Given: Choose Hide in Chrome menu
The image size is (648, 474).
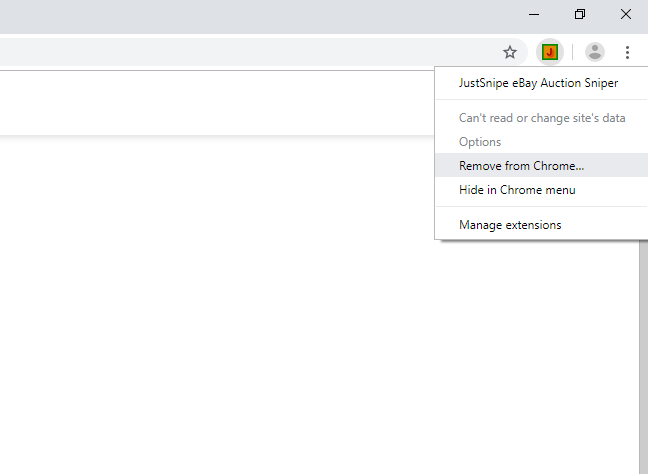Looking at the screenshot, I should tap(516, 190).
